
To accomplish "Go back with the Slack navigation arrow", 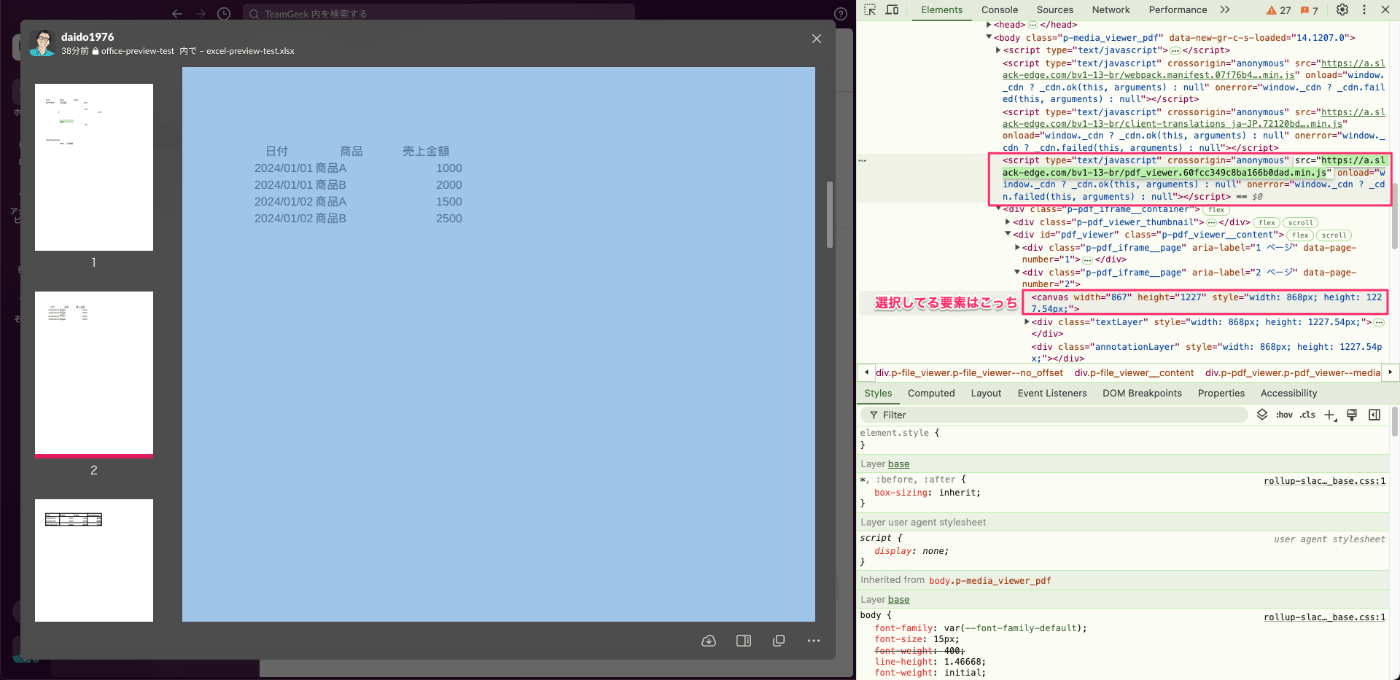I will click(x=177, y=14).
